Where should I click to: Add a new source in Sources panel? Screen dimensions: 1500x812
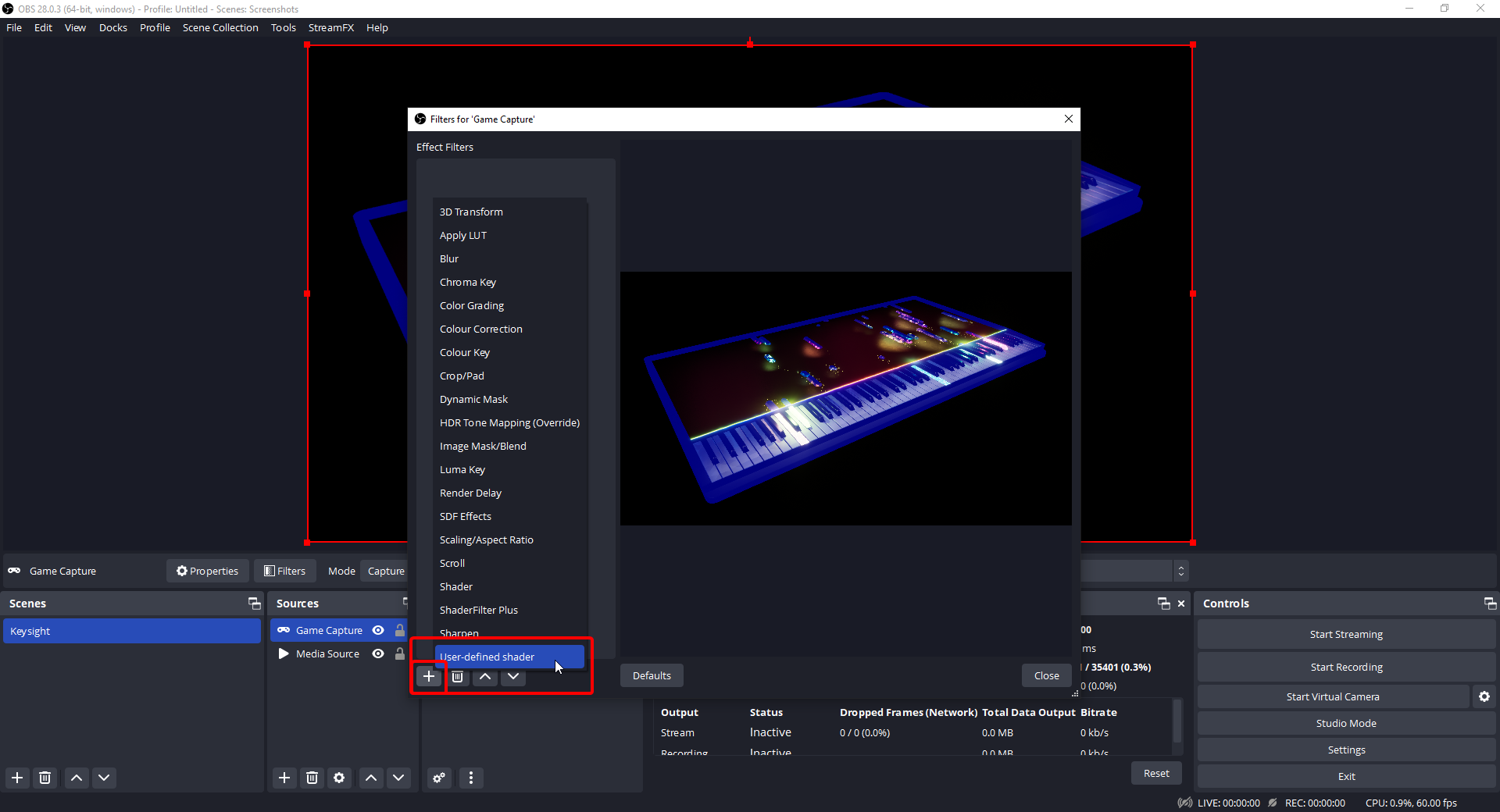point(284,778)
